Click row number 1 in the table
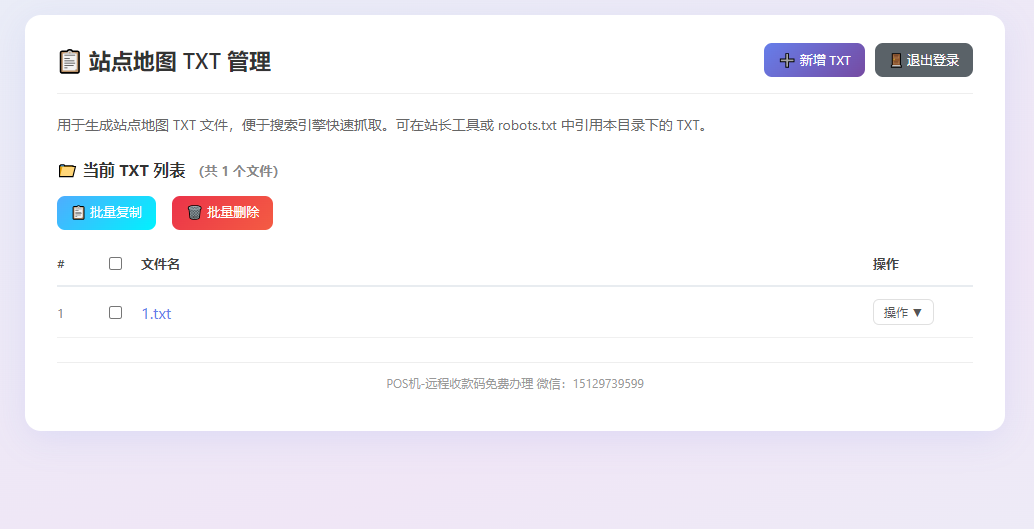The height and width of the screenshot is (529, 1034). [61, 314]
